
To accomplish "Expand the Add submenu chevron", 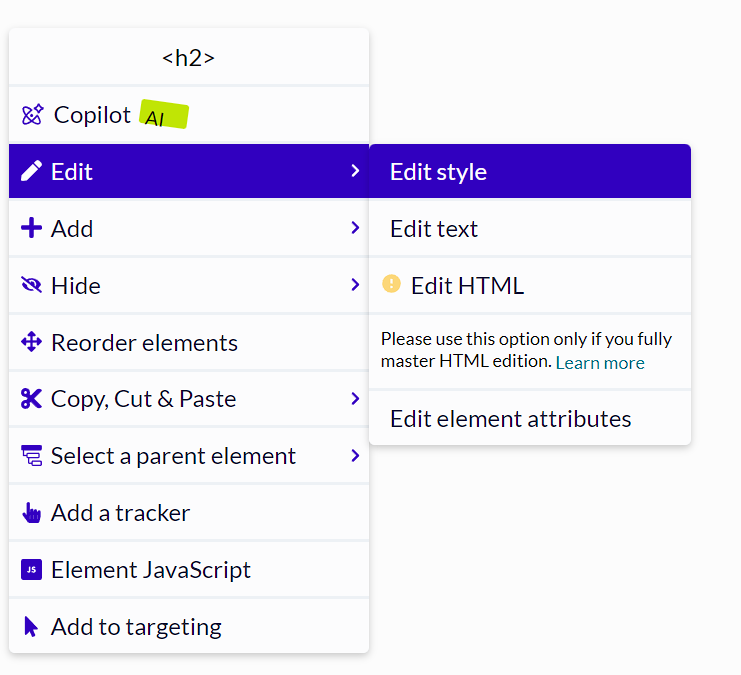I will click(x=355, y=228).
